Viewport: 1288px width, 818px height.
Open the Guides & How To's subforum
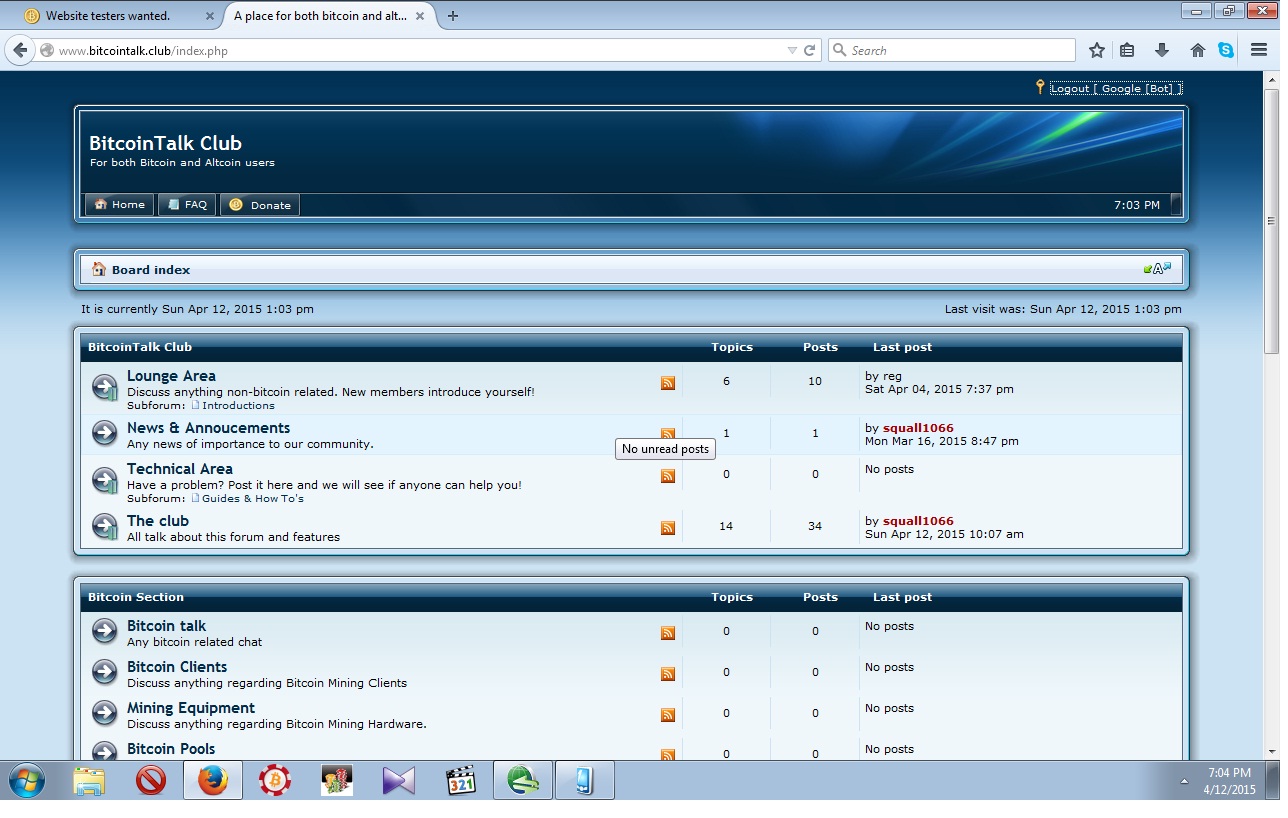pyautogui.click(x=253, y=499)
